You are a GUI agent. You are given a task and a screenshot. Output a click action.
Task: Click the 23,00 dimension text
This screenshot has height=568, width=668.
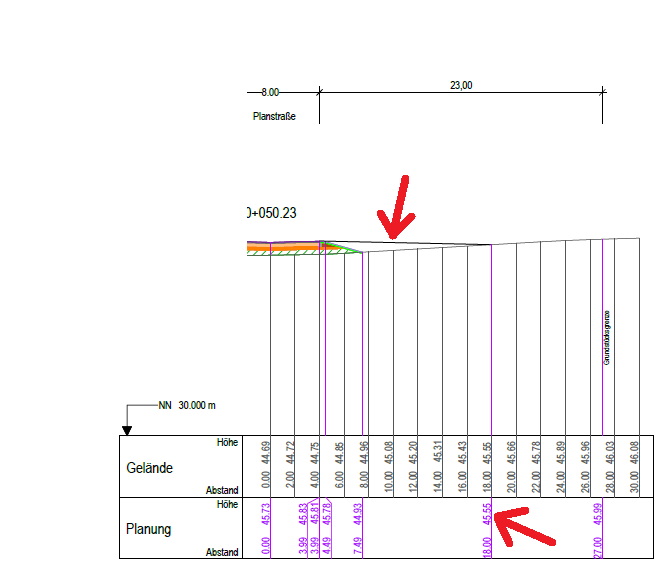coord(461,86)
